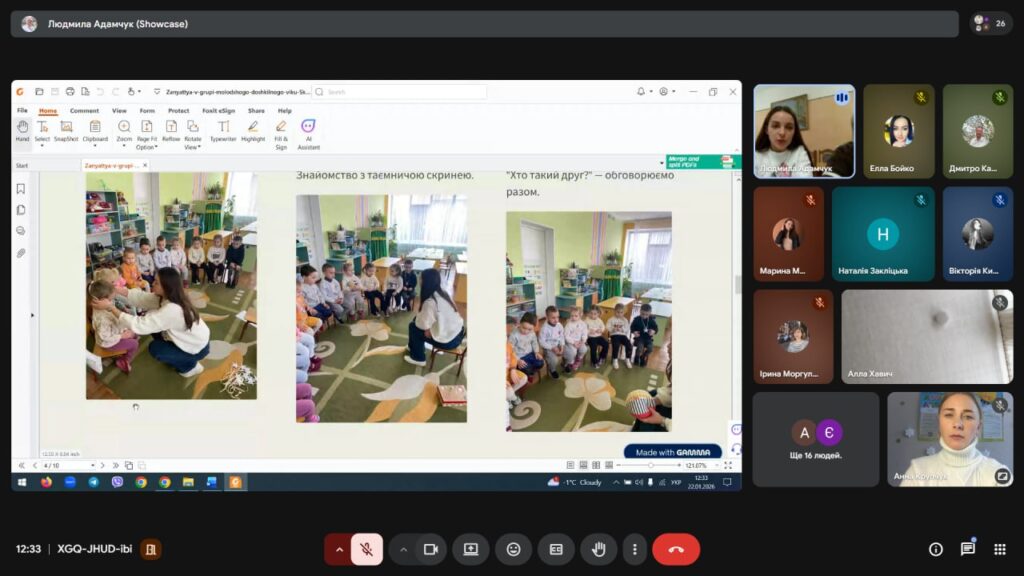This screenshot has height=576, width=1024.
Task: Leave the call with the red button
Action: [676, 549]
